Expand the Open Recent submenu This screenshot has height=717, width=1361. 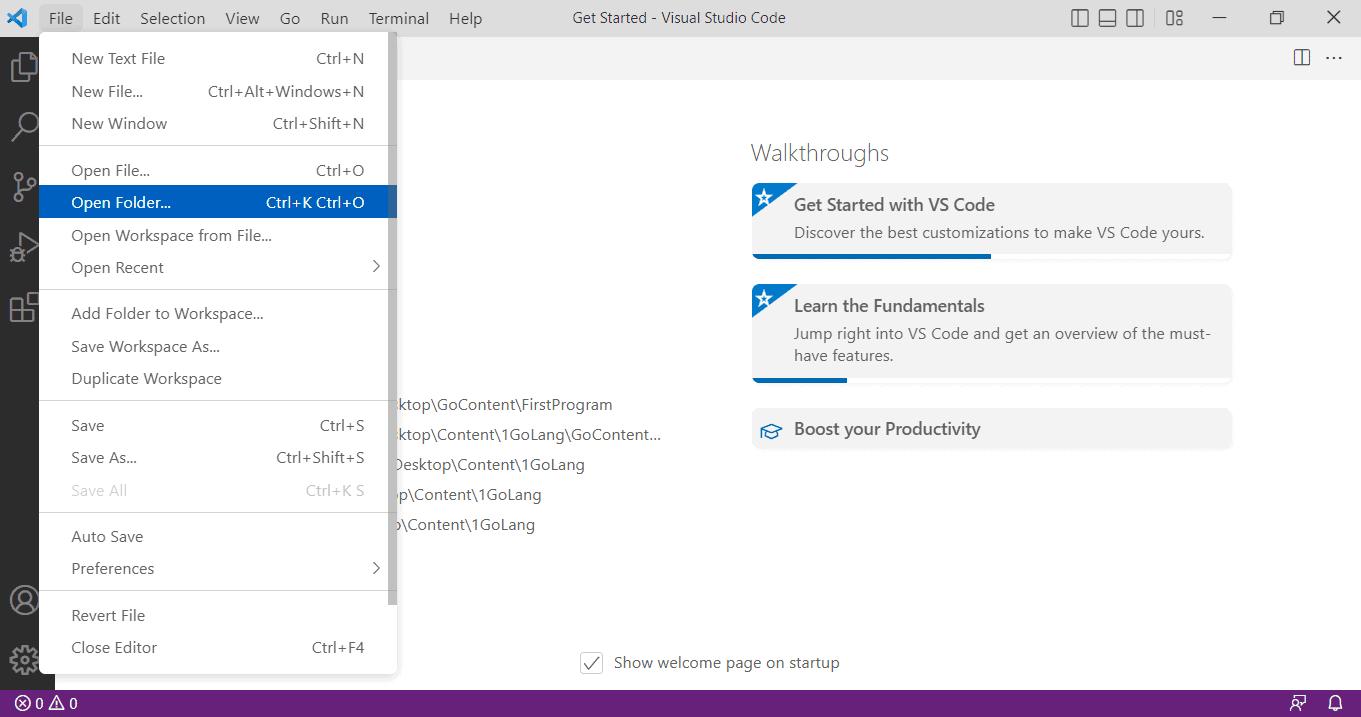point(214,267)
